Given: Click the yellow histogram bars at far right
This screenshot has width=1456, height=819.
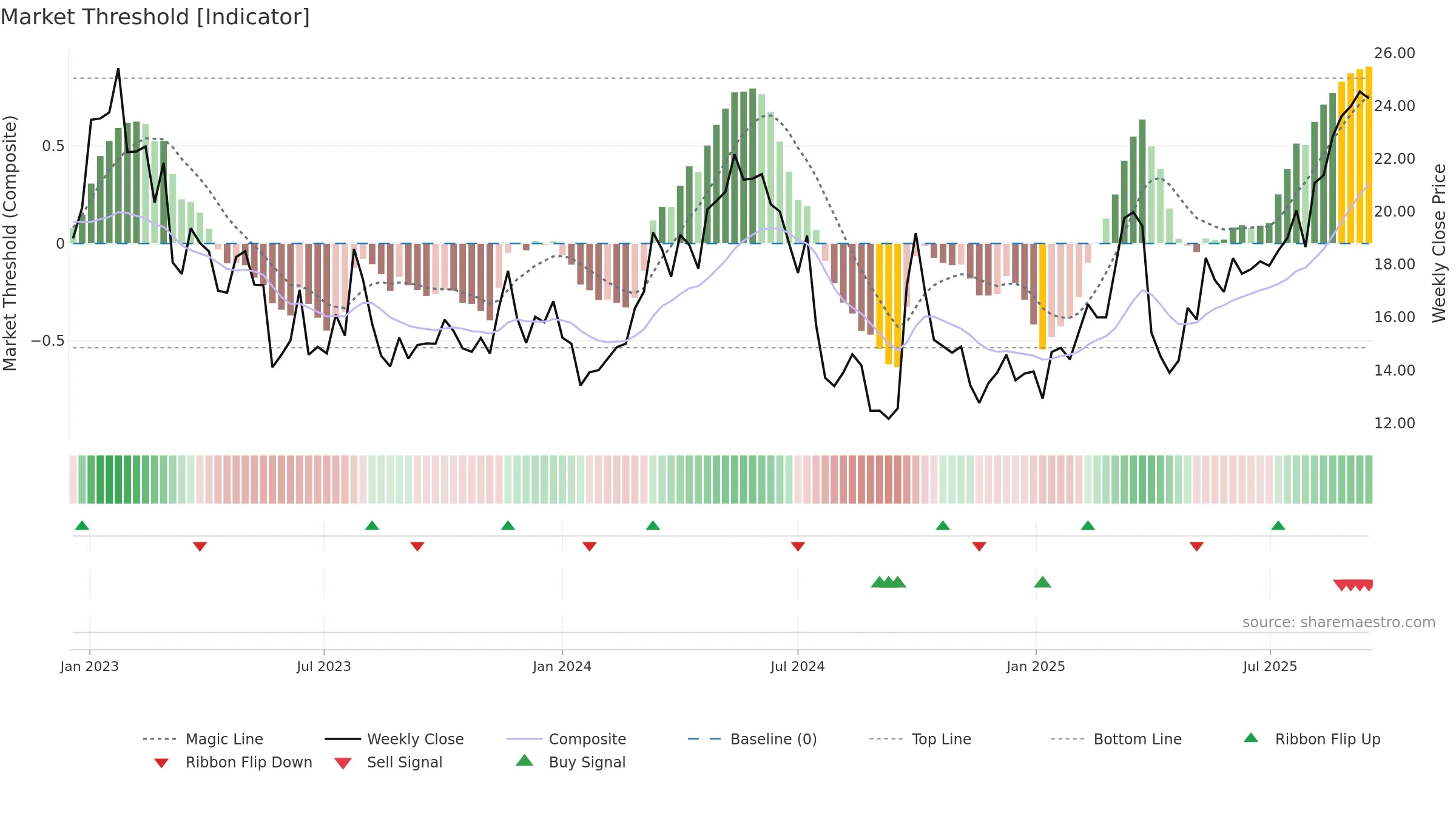Looking at the screenshot, I should click(1355, 155).
